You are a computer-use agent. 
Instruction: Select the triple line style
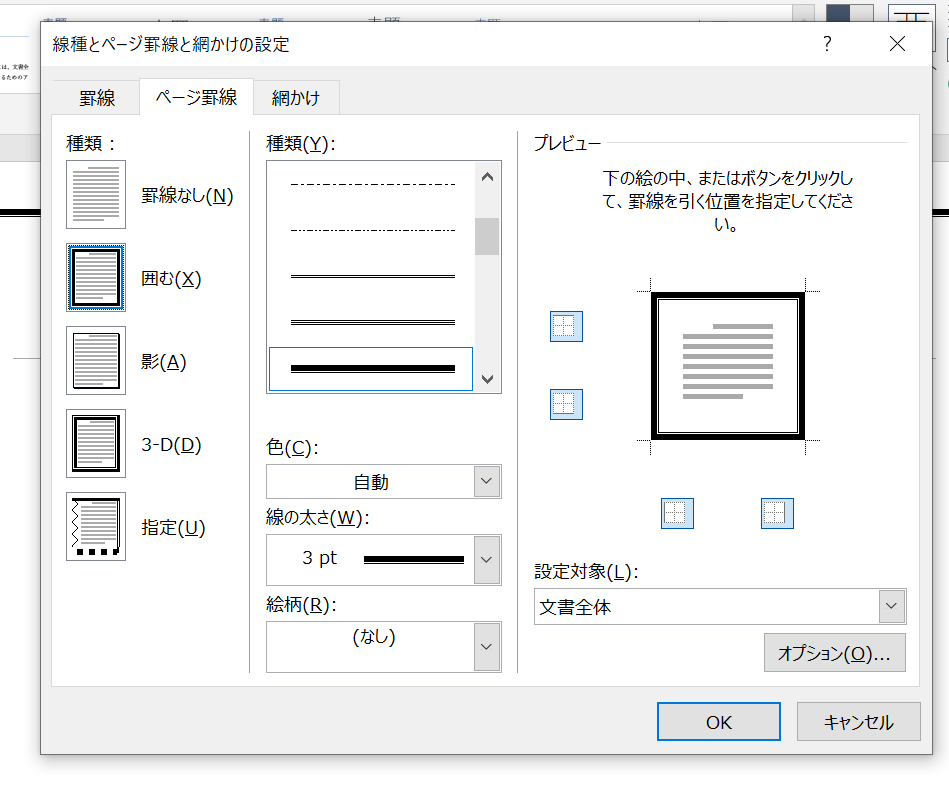(371, 323)
